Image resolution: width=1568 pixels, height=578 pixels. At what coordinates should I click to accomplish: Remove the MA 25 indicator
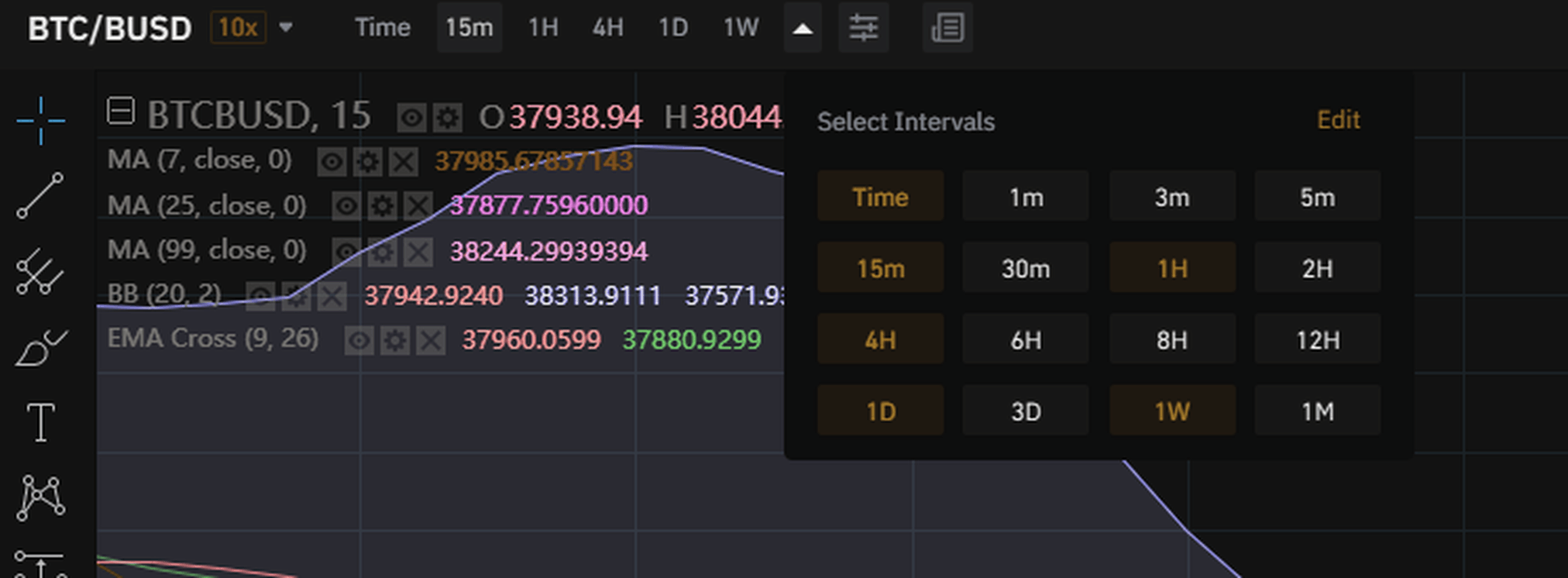pyautogui.click(x=418, y=206)
